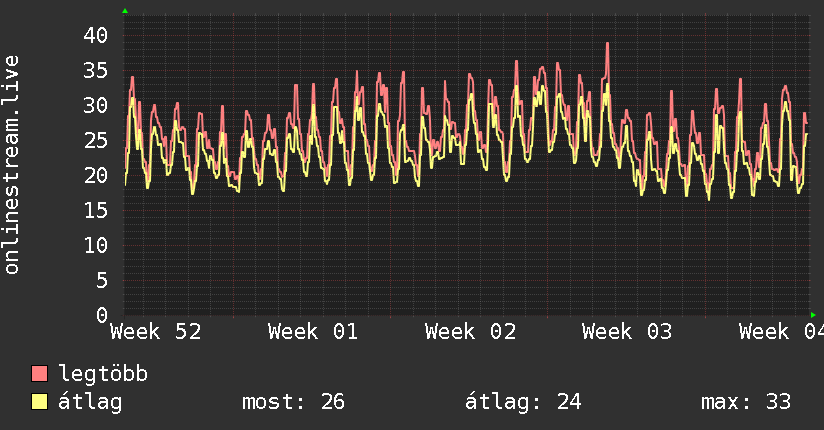Click the tallest red peak near Week 03
824x430 pixels.
pyautogui.click(x=607, y=45)
